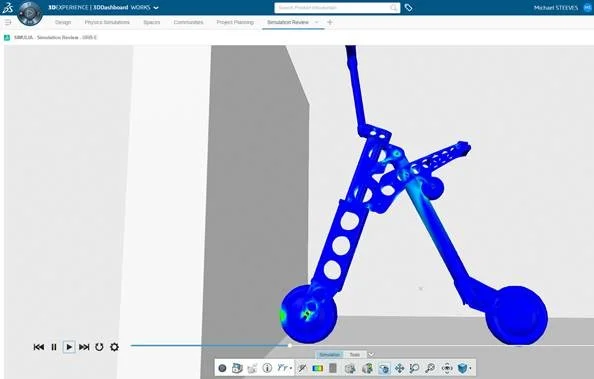Select the pan move arrows tool
Viewport: 594px width, 379px height.
point(399,368)
